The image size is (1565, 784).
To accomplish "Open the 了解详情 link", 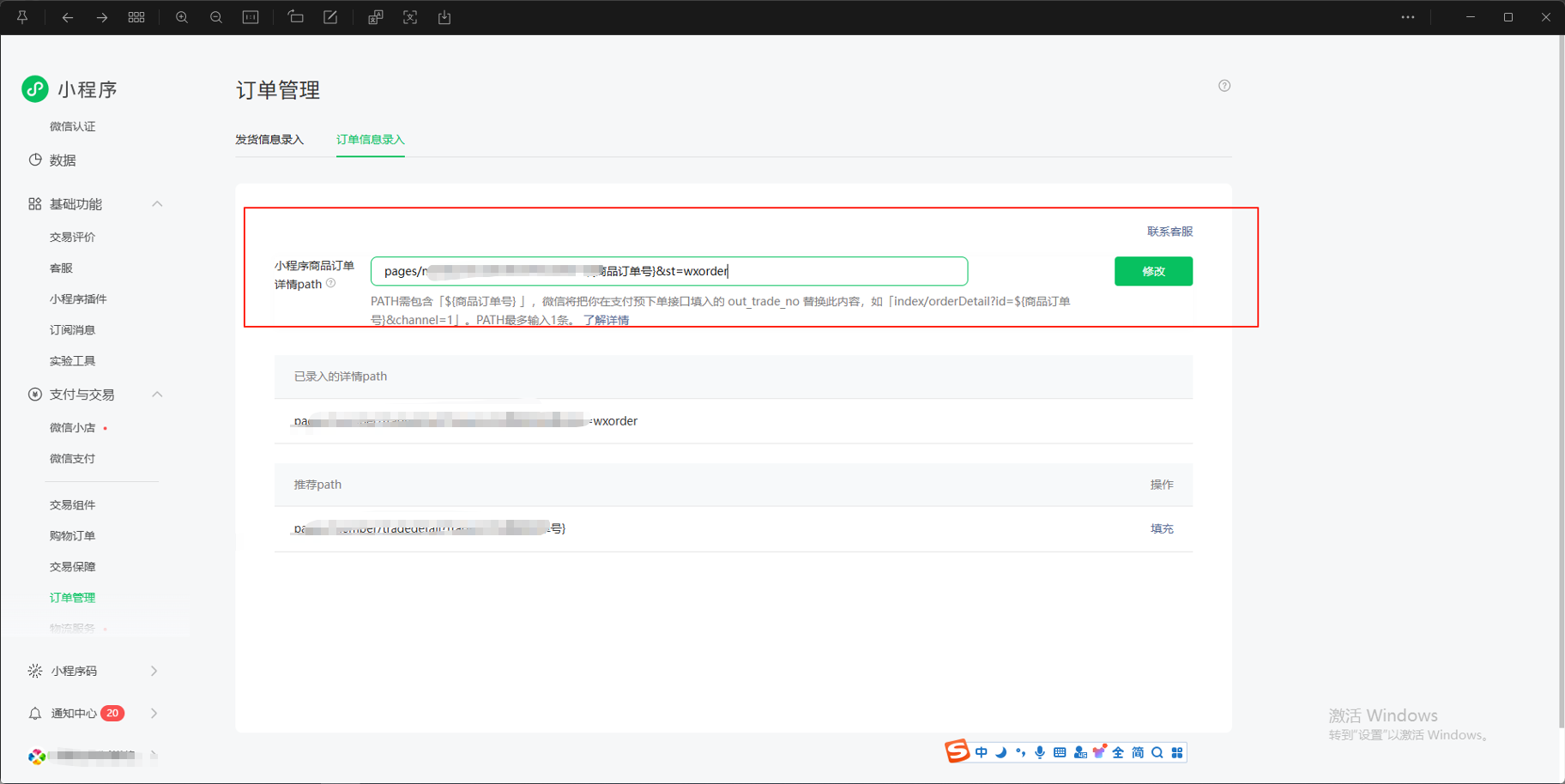I will [x=607, y=320].
